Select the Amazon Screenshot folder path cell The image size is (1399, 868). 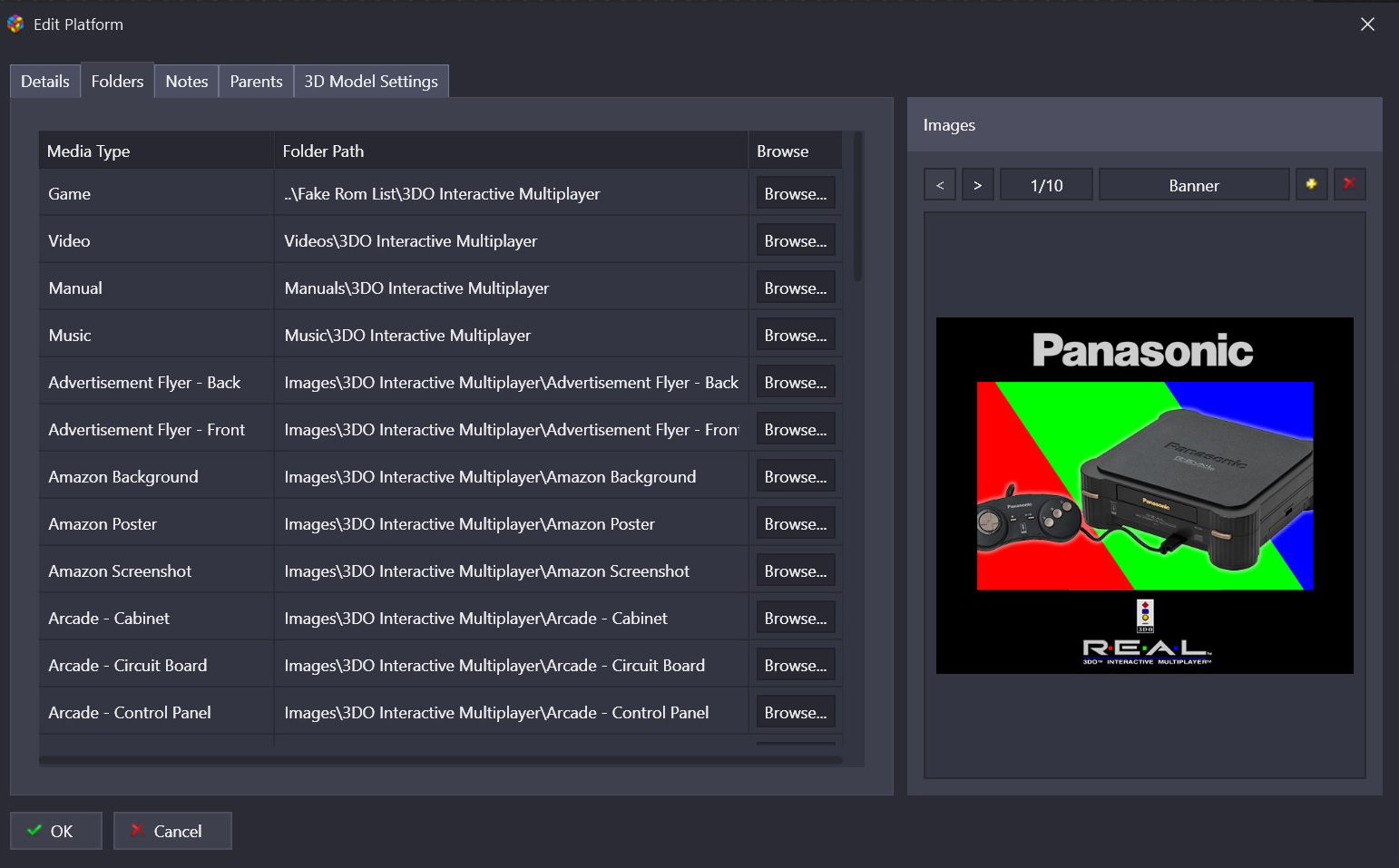[512, 571]
